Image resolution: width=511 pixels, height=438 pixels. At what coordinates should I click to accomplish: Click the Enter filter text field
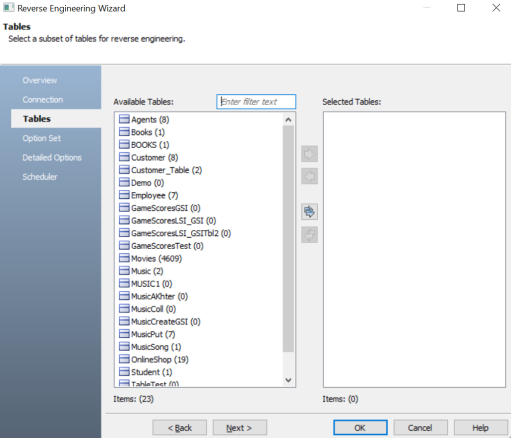[256, 102]
